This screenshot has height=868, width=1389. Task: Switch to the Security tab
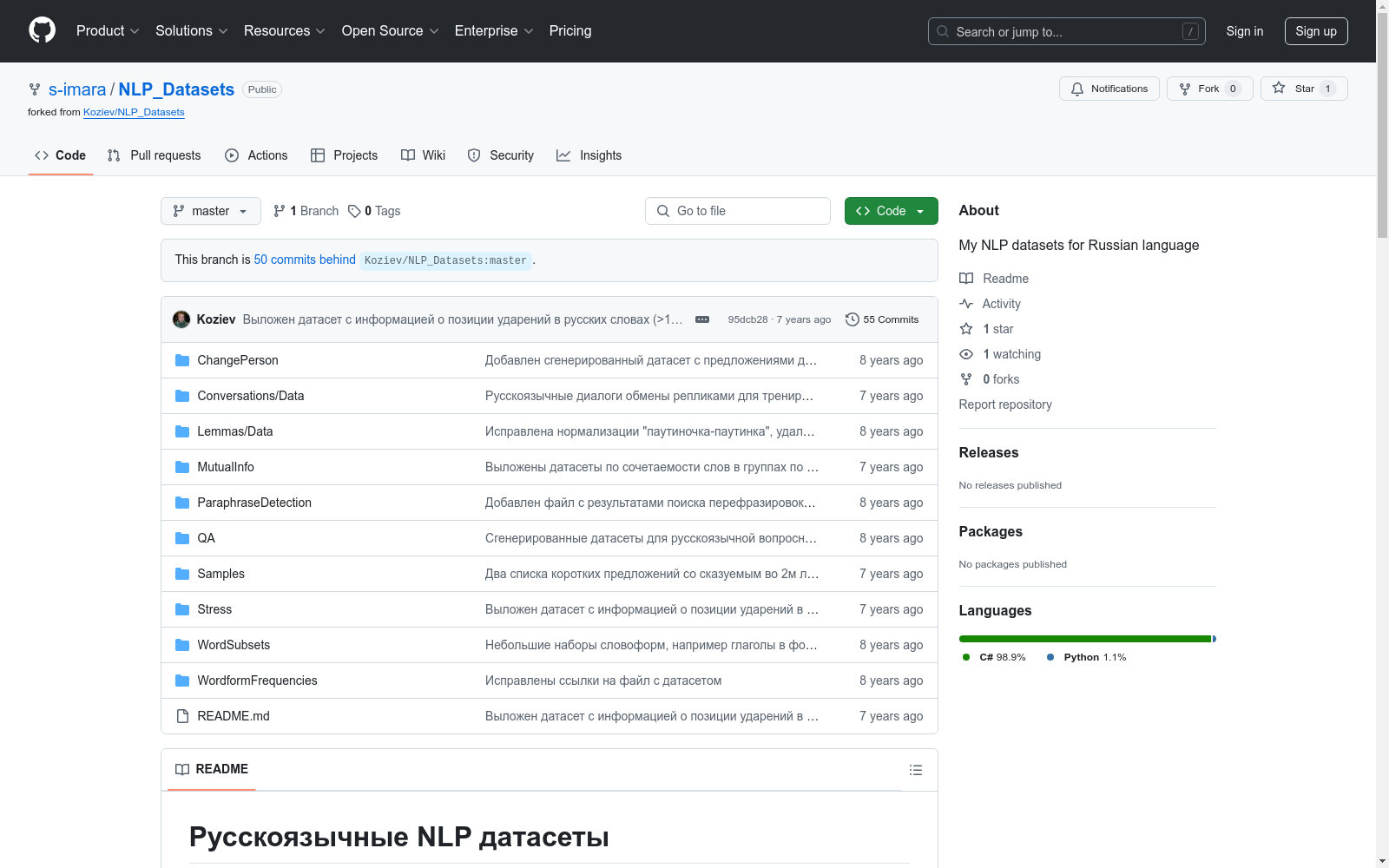point(501,155)
